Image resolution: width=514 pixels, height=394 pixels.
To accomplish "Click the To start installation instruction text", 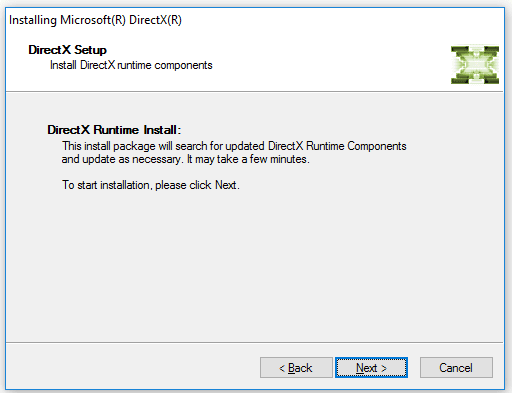I will click(x=151, y=185).
